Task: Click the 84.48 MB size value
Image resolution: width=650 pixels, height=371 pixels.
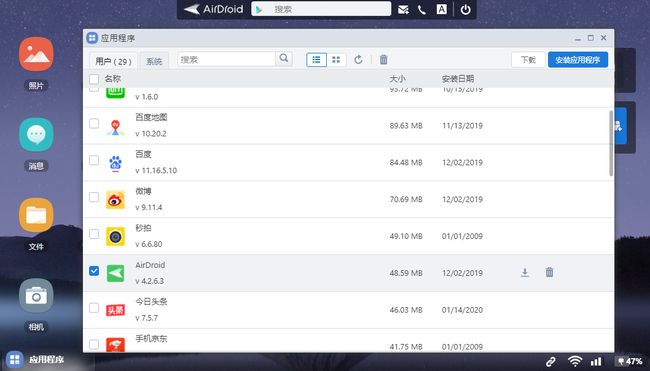Action: pyautogui.click(x=406, y=162)
